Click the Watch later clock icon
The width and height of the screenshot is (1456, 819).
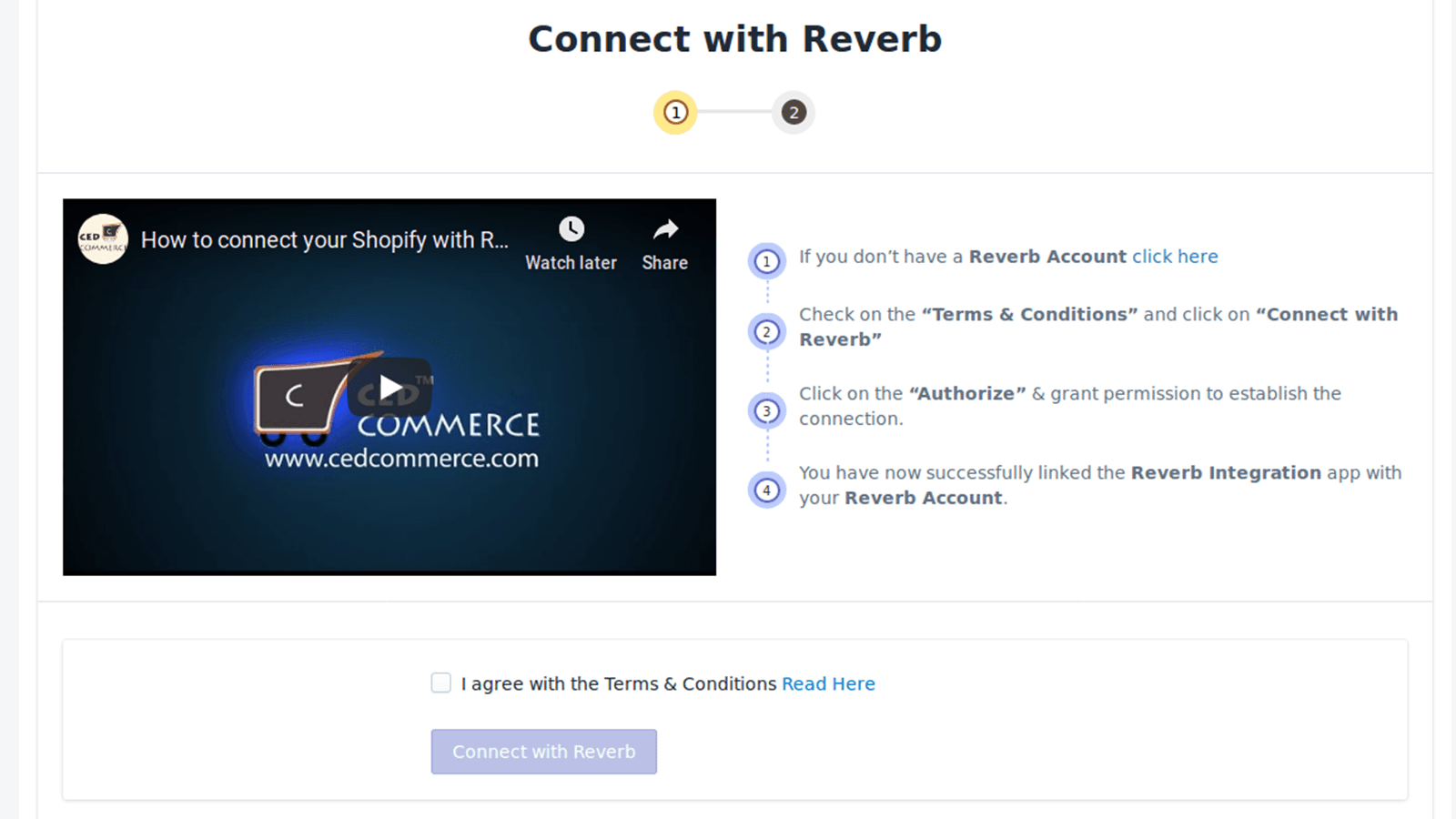pyautogui.click(x=571, y=228)
